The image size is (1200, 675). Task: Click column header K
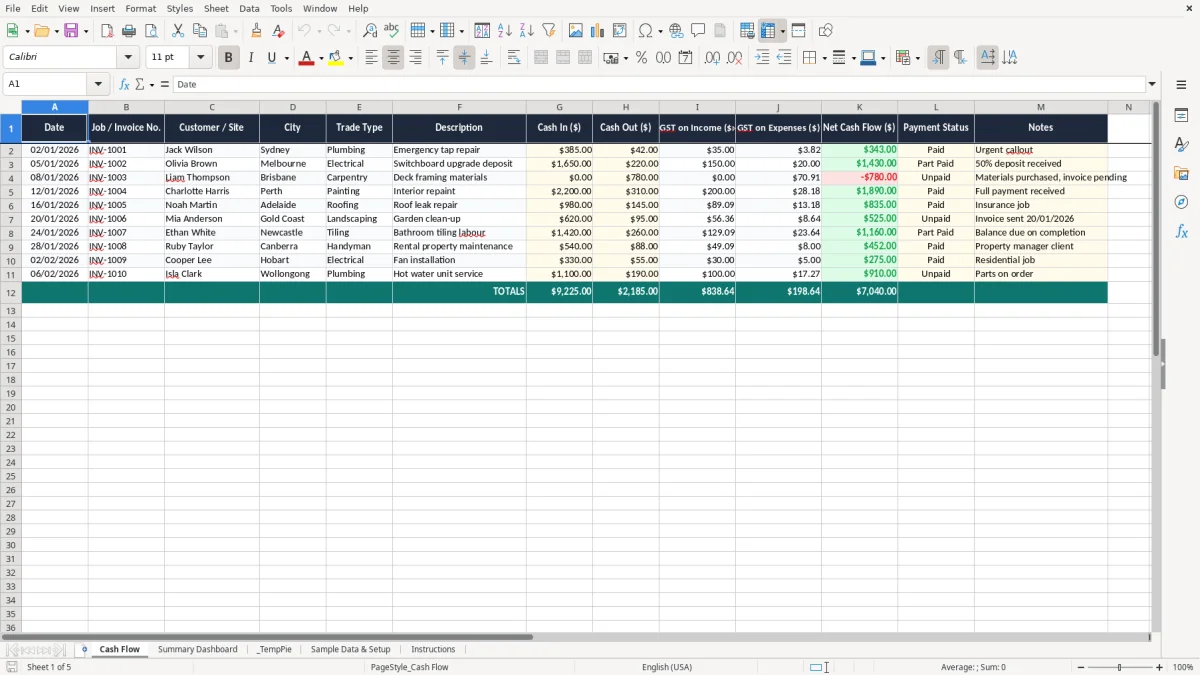coord(859,107)
